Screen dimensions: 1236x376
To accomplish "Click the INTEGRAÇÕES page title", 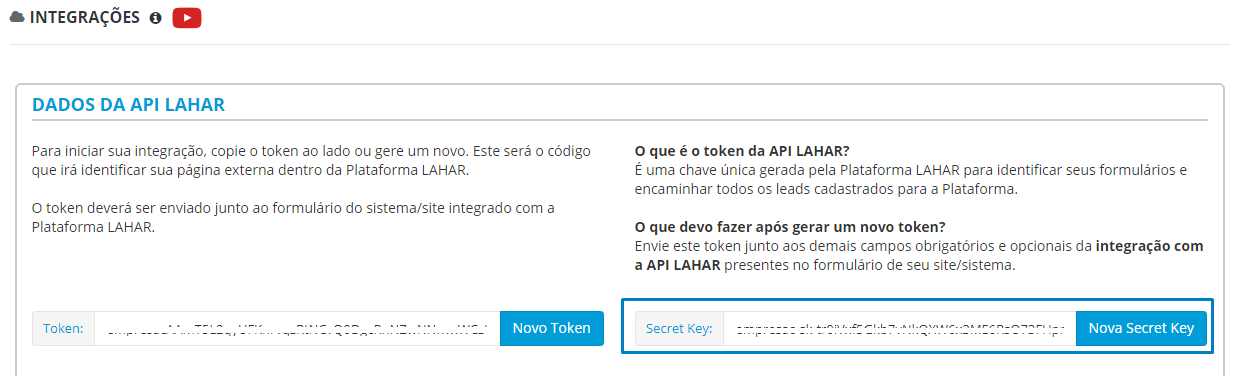I will pyautogui.click(x=85, y=18).
